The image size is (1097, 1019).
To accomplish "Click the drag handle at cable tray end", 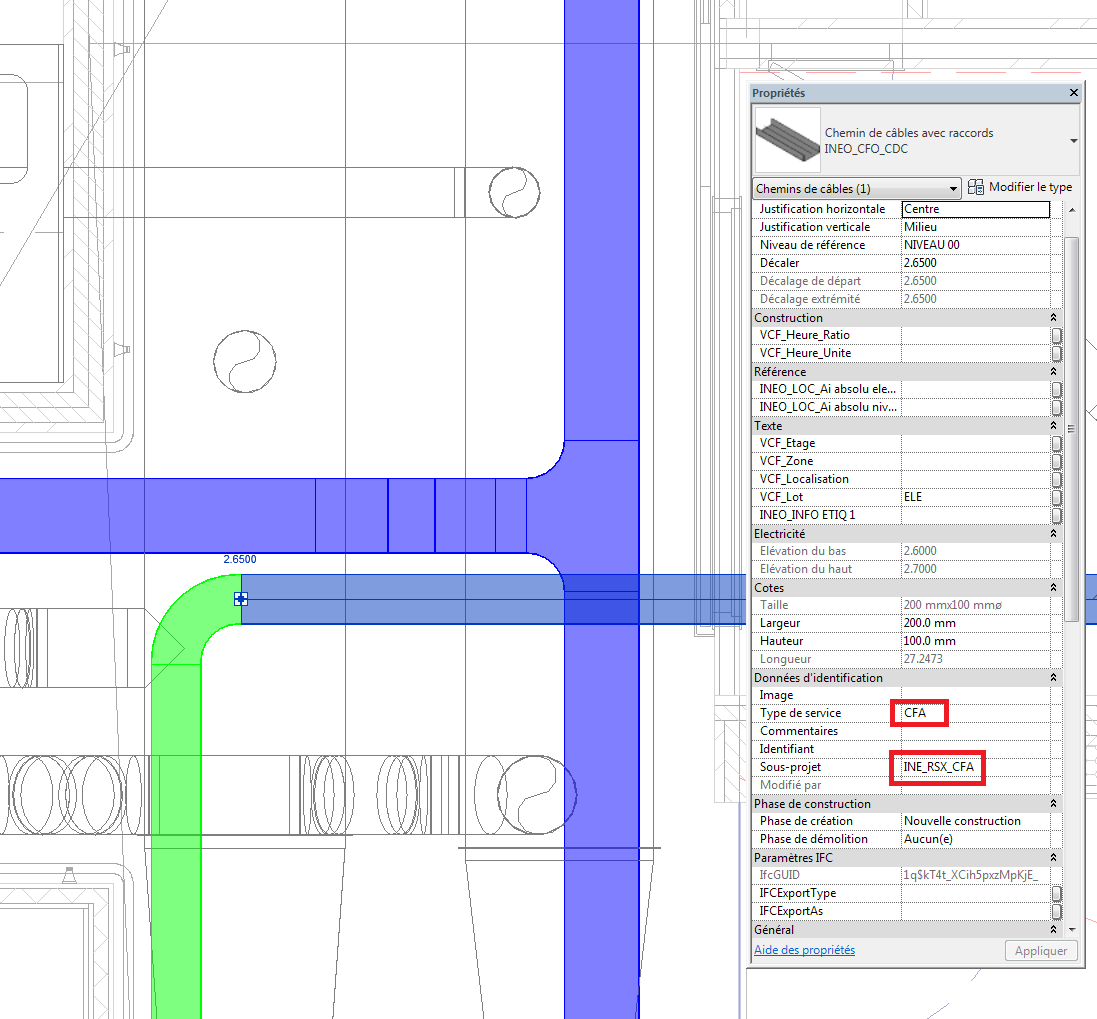I will pos(240,599).
